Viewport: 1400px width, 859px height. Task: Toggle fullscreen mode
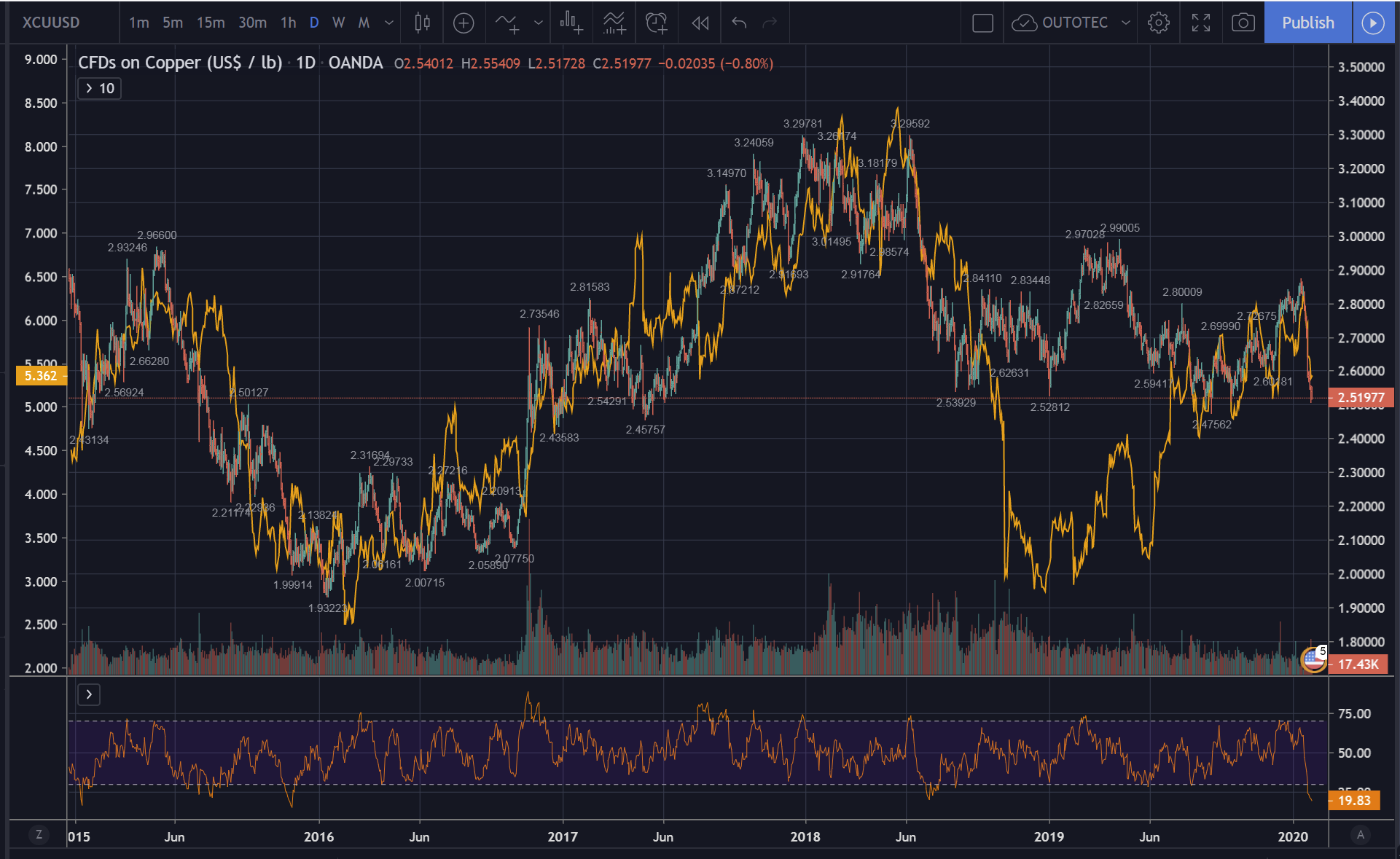[x=1200, y=23]
